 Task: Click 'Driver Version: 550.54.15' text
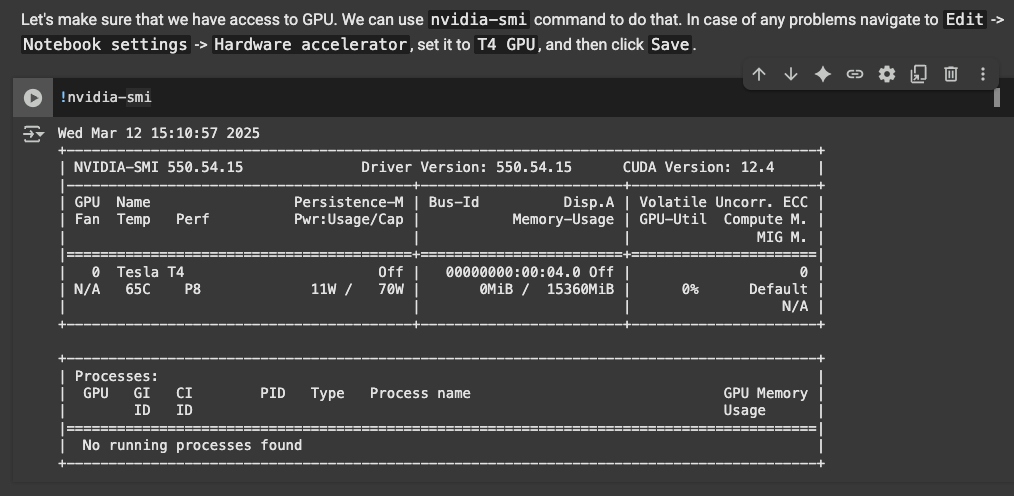click(x=466, y=167)
